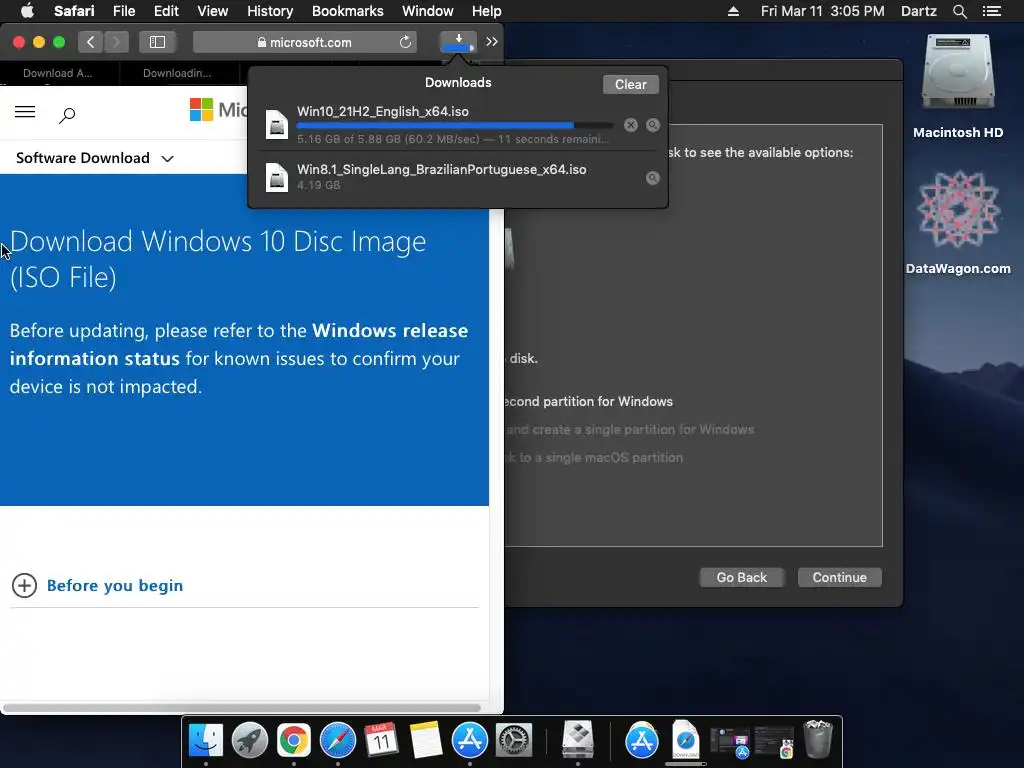The height and width of the screenshot is (768, 1024).
Task: Clear the downloads list
Action: [x=630, y=84]
